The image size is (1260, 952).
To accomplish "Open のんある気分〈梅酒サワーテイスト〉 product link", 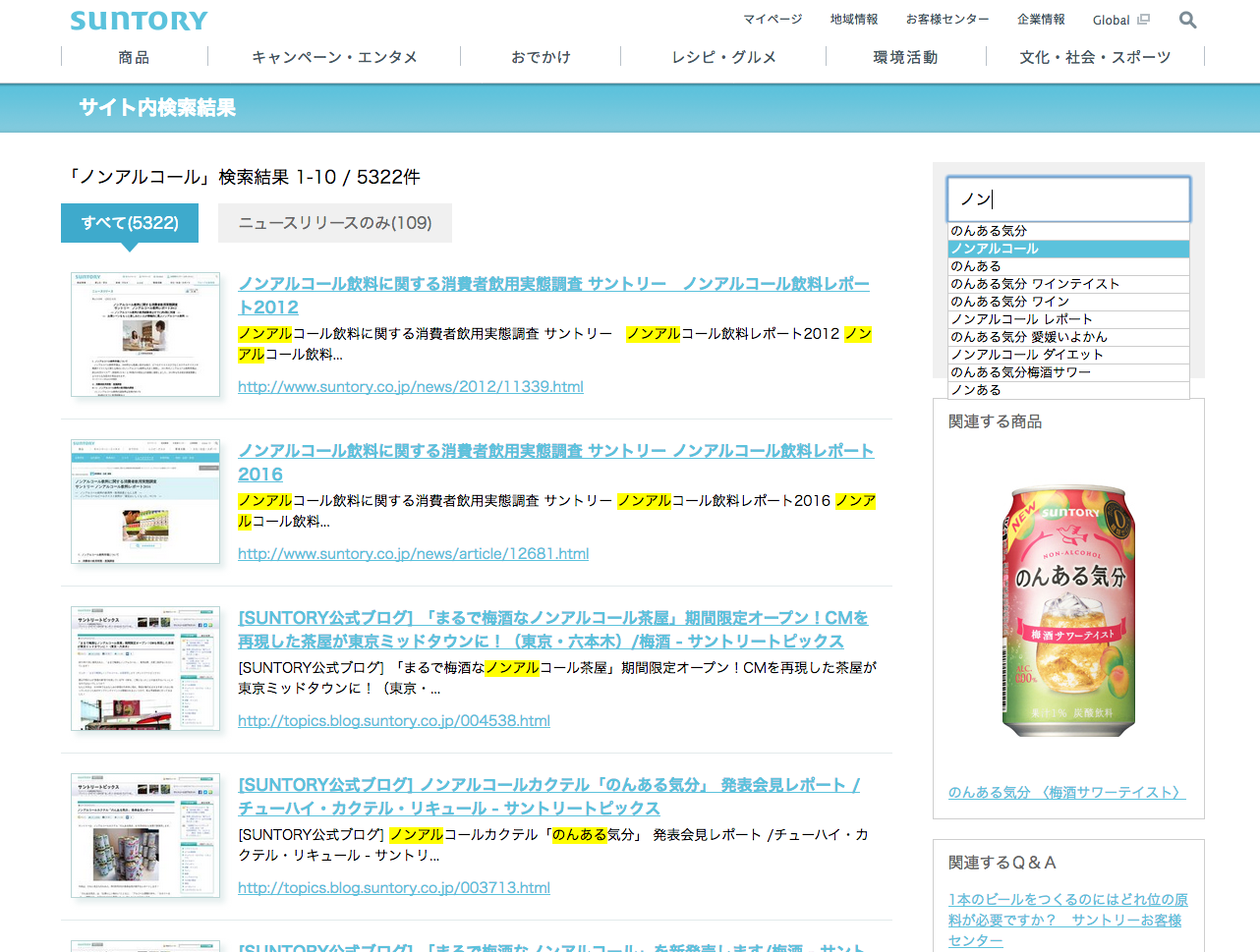I will [x=1067, y=793].
